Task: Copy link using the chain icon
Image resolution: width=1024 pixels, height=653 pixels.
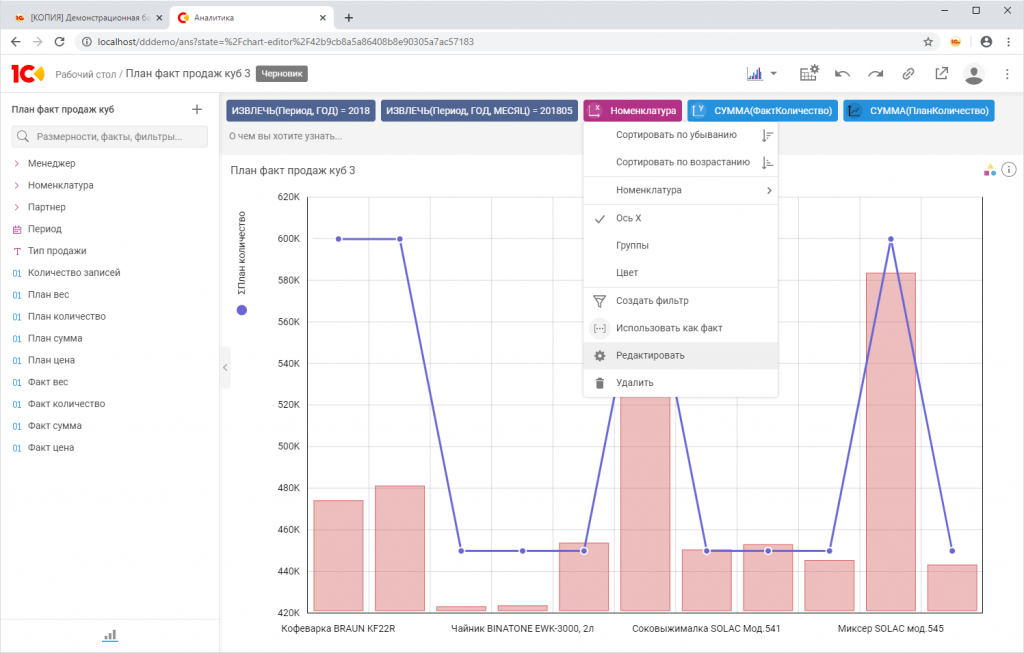Action: click(x=908, y=73)
